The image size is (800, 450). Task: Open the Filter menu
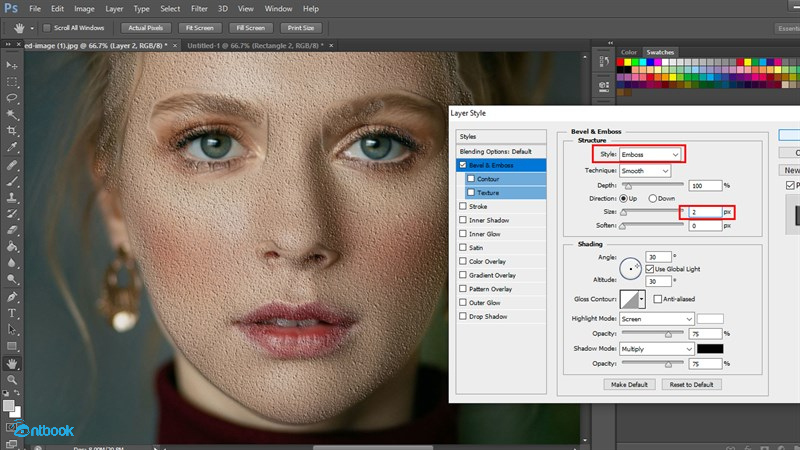[200, 8]
